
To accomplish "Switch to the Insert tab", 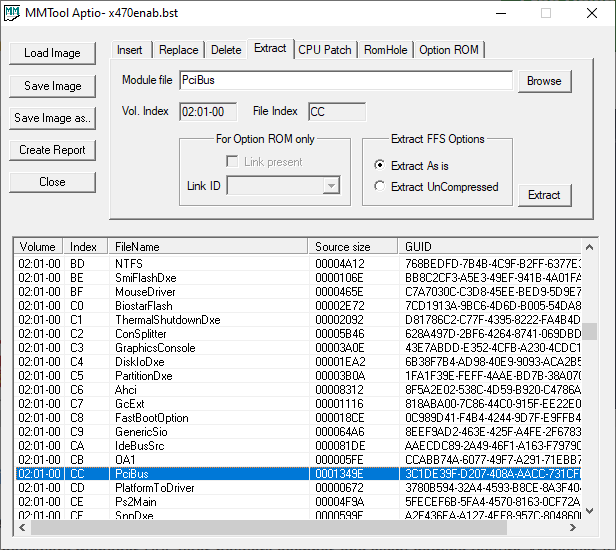I will (129, 50).
